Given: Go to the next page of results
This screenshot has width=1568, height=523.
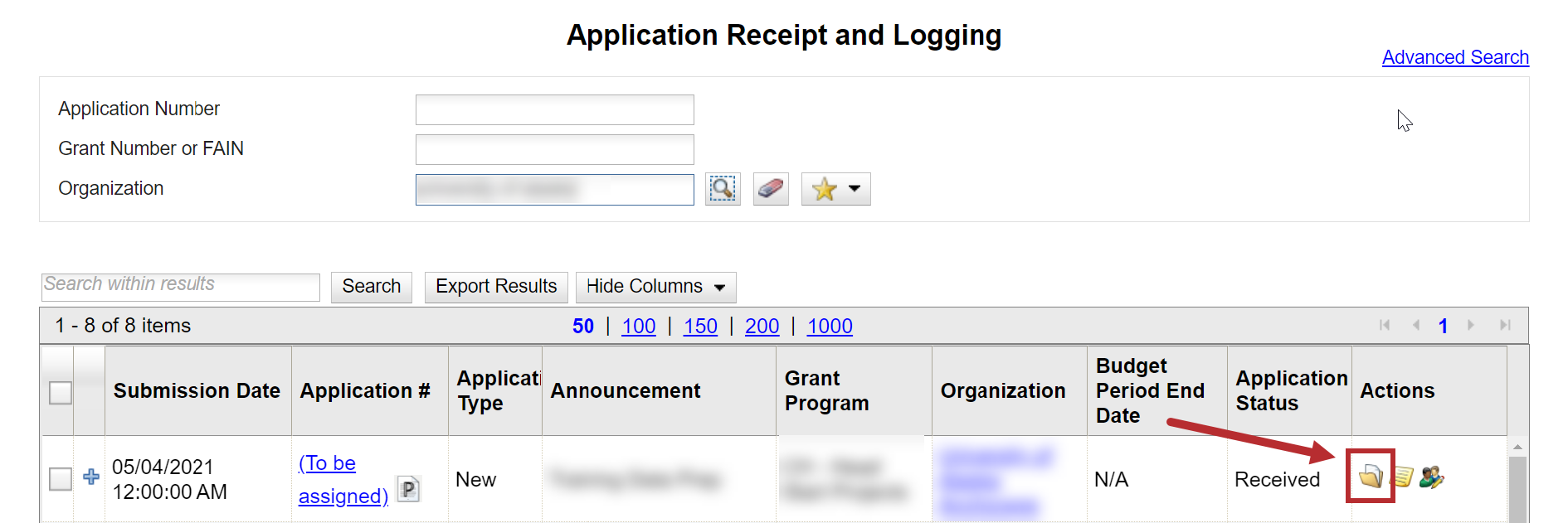Looking at the screenshot, I should pos(1471,326).
